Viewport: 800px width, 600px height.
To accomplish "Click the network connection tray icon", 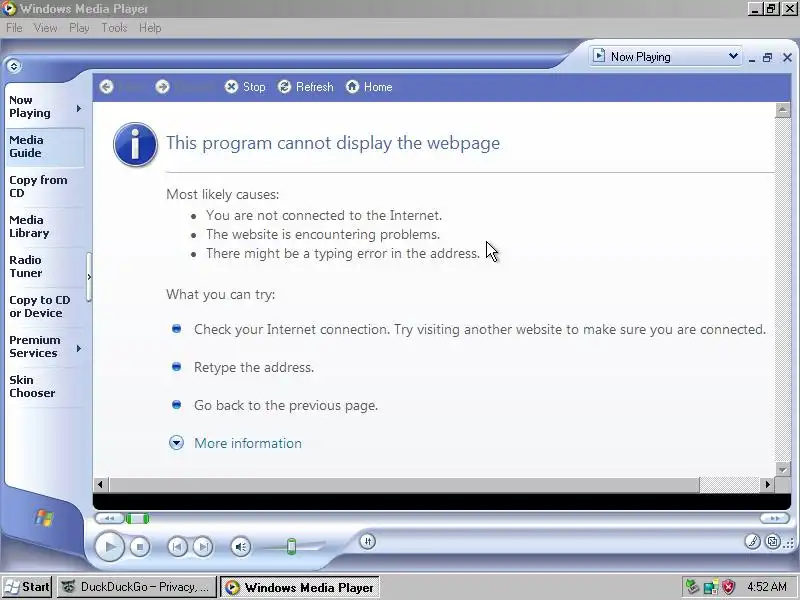I will point(711,587).
